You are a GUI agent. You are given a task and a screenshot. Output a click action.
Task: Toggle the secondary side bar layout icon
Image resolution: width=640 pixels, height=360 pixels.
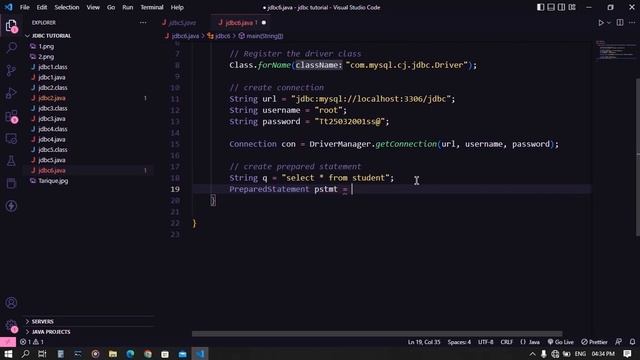[x=562, y=7]
